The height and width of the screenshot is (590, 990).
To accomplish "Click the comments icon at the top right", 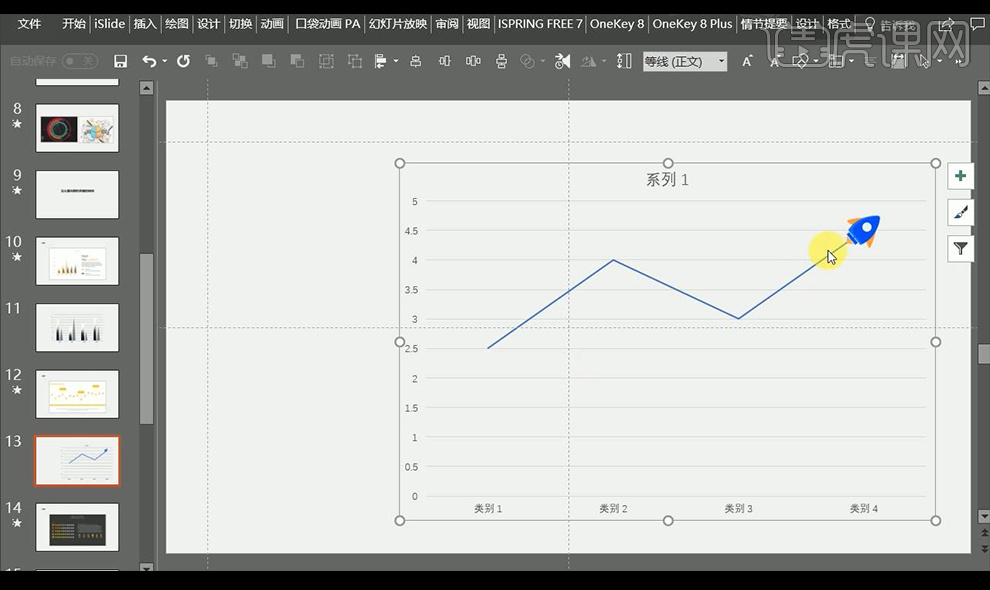I will point(977,23).
